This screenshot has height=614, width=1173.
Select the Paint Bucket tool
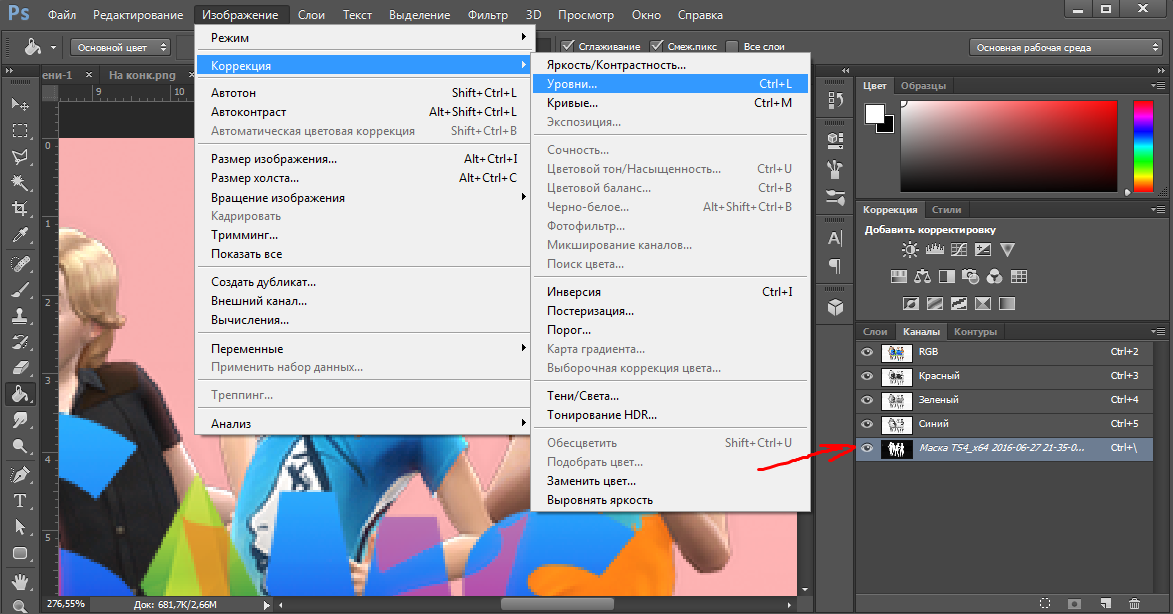coord(20,393)
